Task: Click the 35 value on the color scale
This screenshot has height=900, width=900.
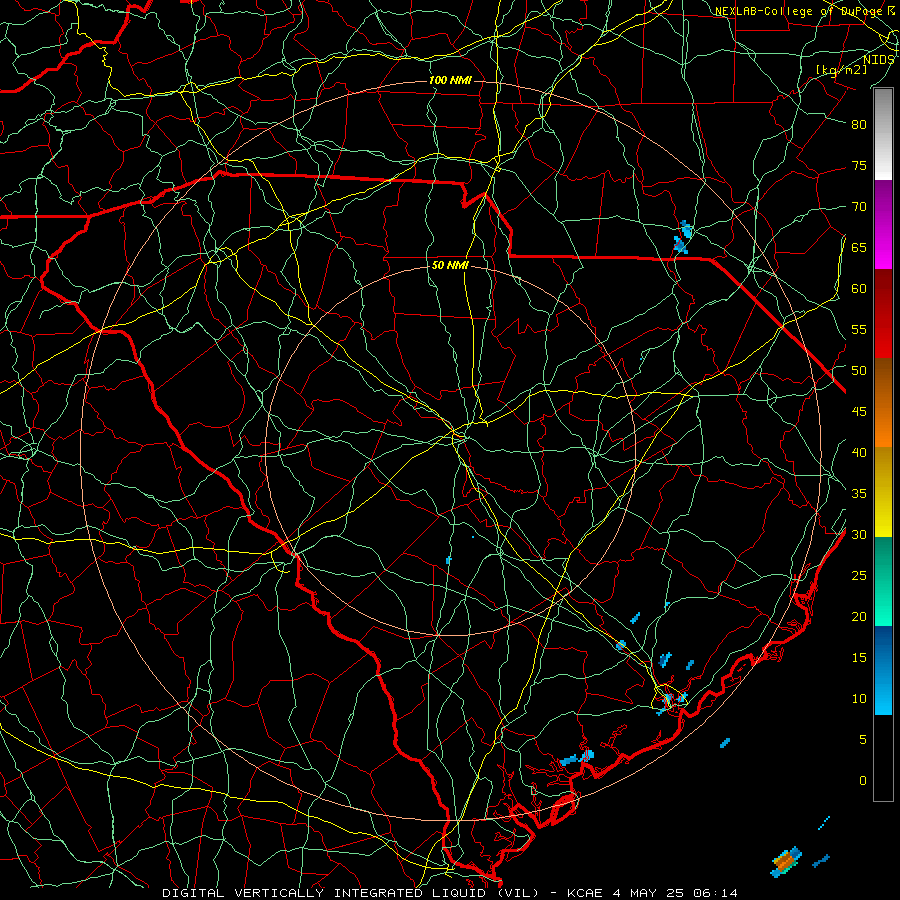Action: pyautogui.click(x=859, y=494)
